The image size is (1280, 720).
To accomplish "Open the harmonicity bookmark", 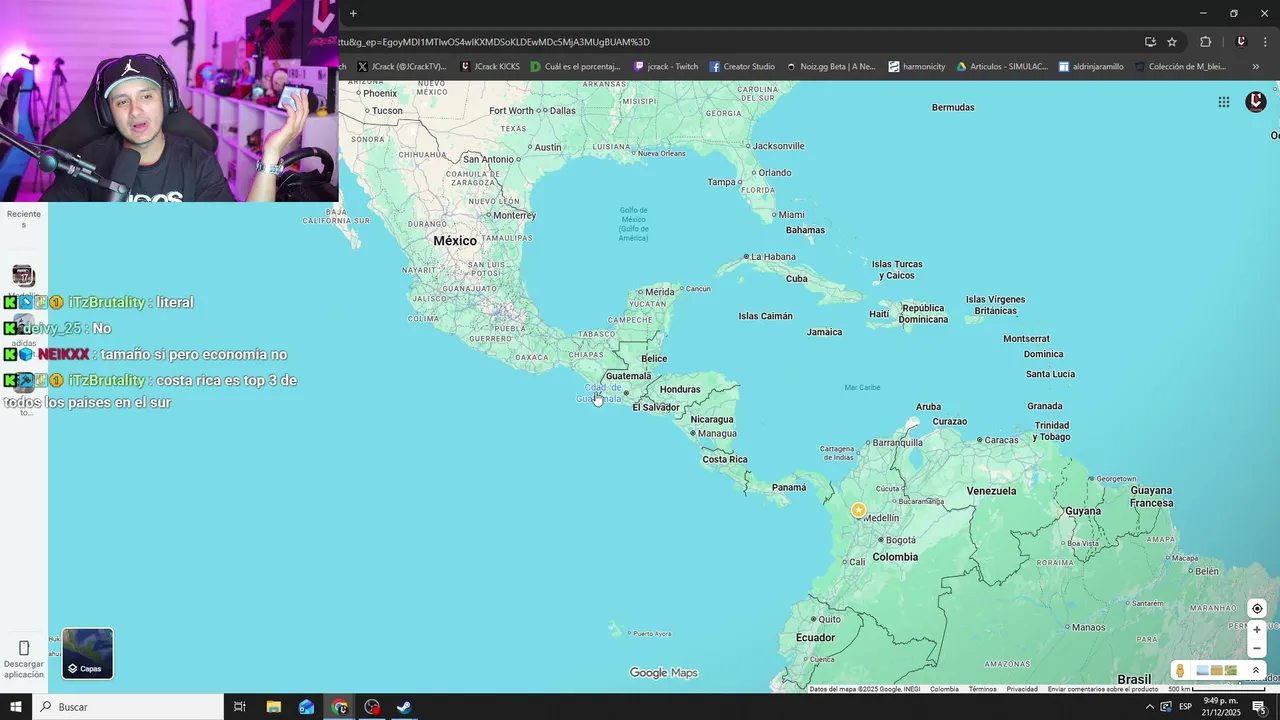I will pyautogui.click(x=916, y=67).
